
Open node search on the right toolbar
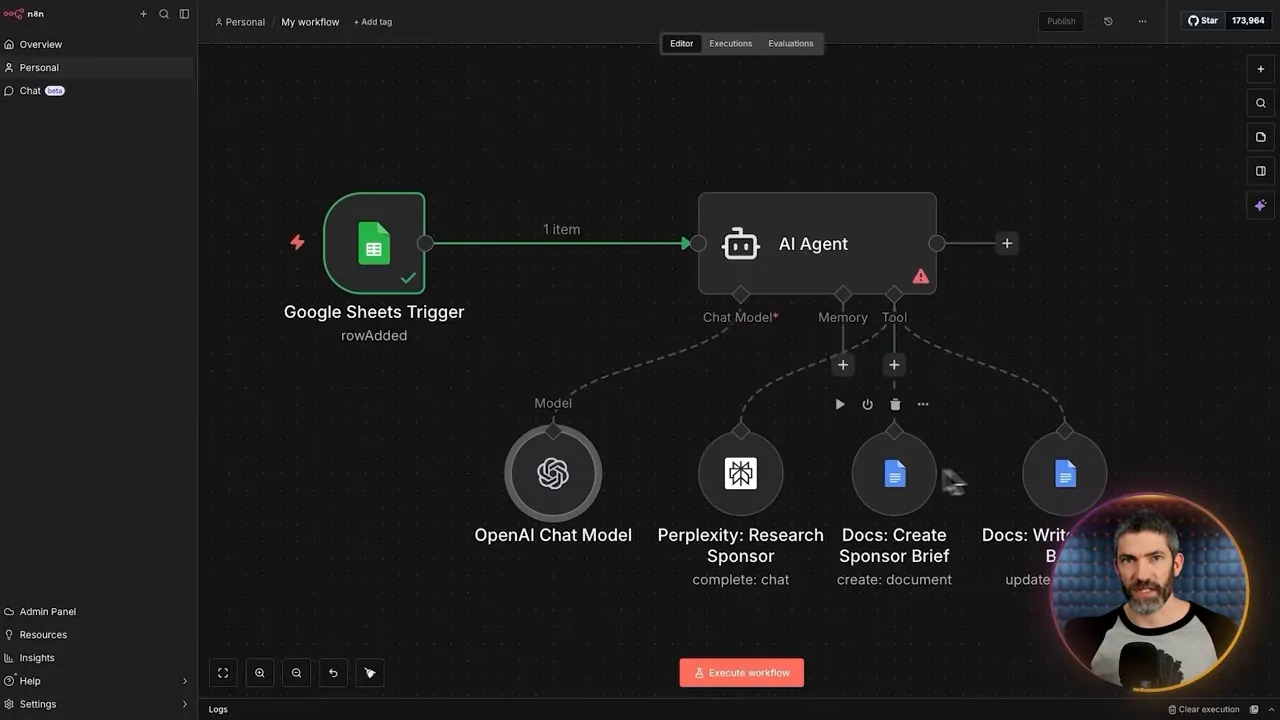[x=1261, y=103]
